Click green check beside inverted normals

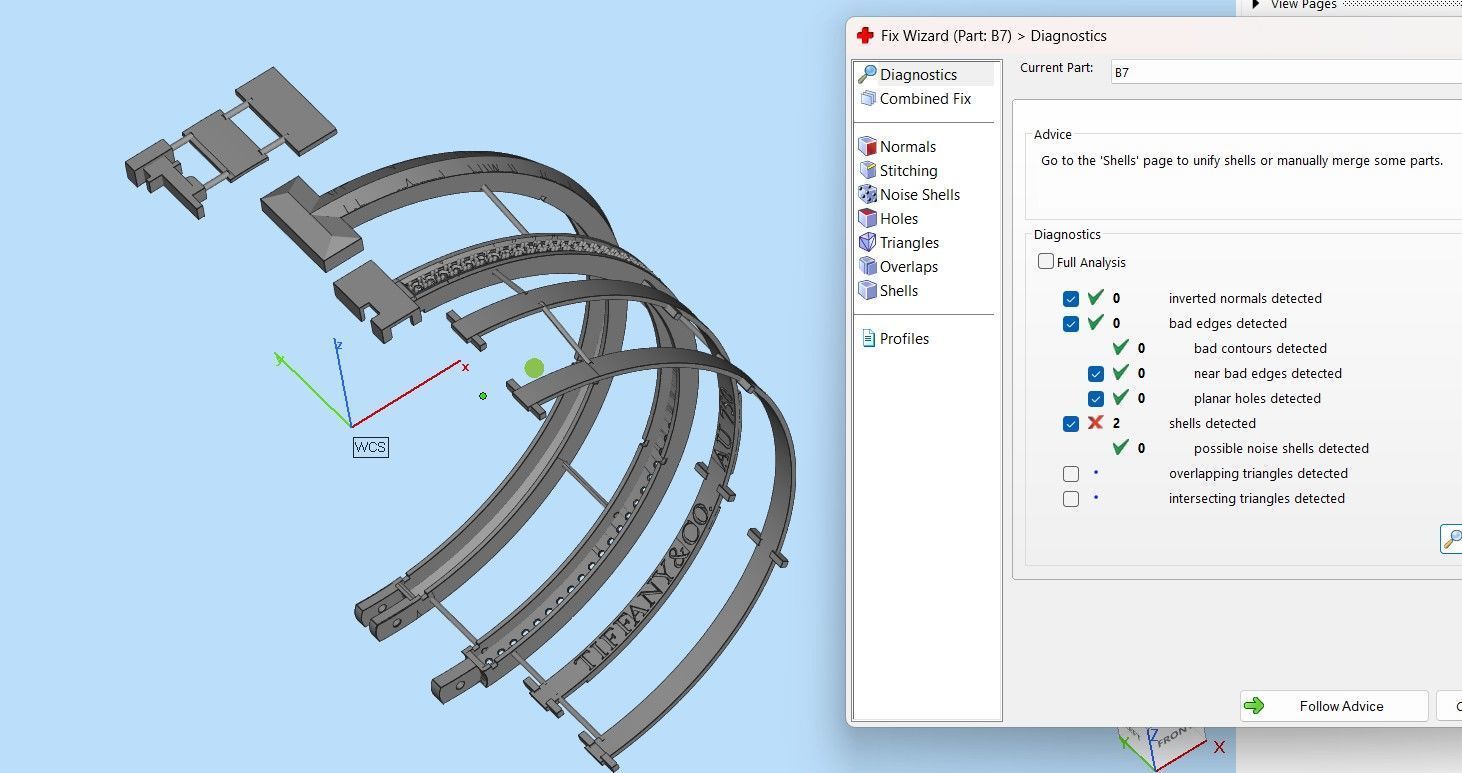(x=1095, y=297)
